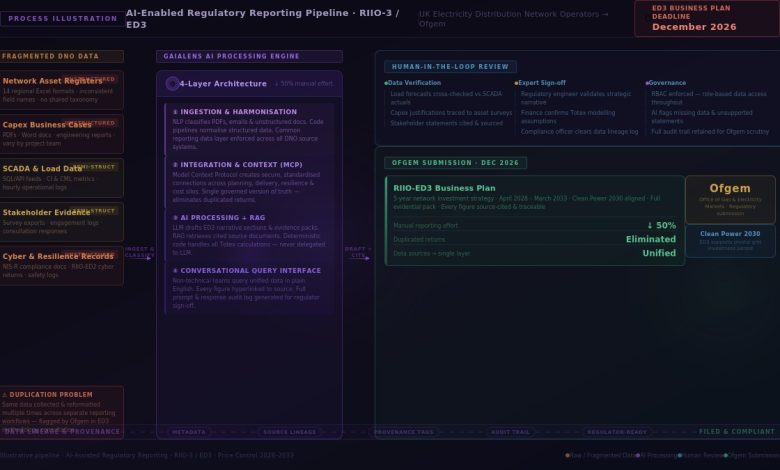Screen dimensions: 780x470
Task: Click the orange Expert Sign-off bullet dot
Action: point(516,83)
